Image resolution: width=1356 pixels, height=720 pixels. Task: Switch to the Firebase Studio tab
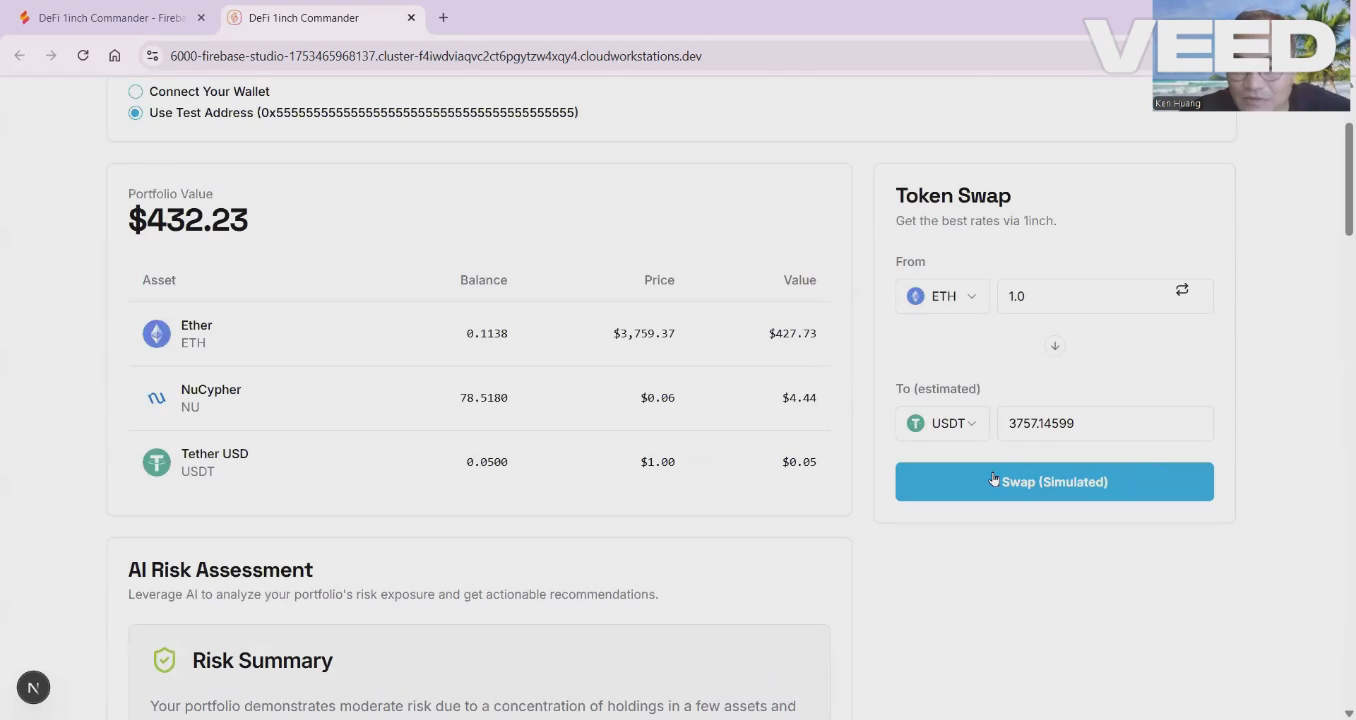pos(110,18)
